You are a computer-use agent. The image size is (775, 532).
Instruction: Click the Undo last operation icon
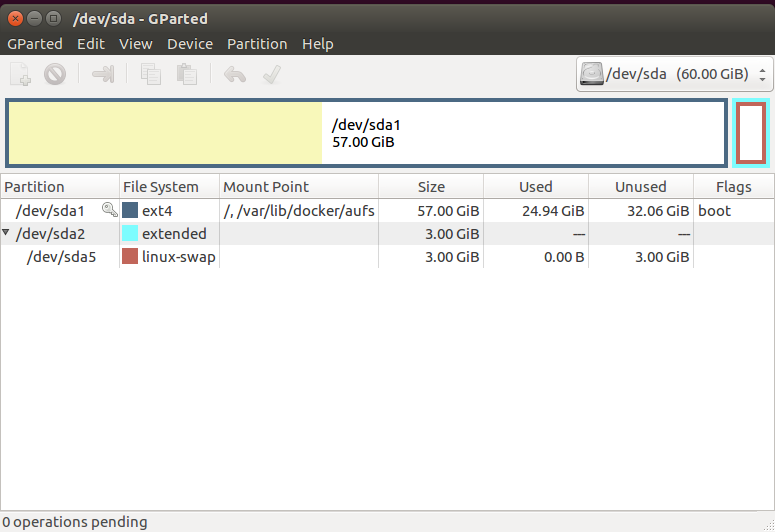click(x=235, y=75)
